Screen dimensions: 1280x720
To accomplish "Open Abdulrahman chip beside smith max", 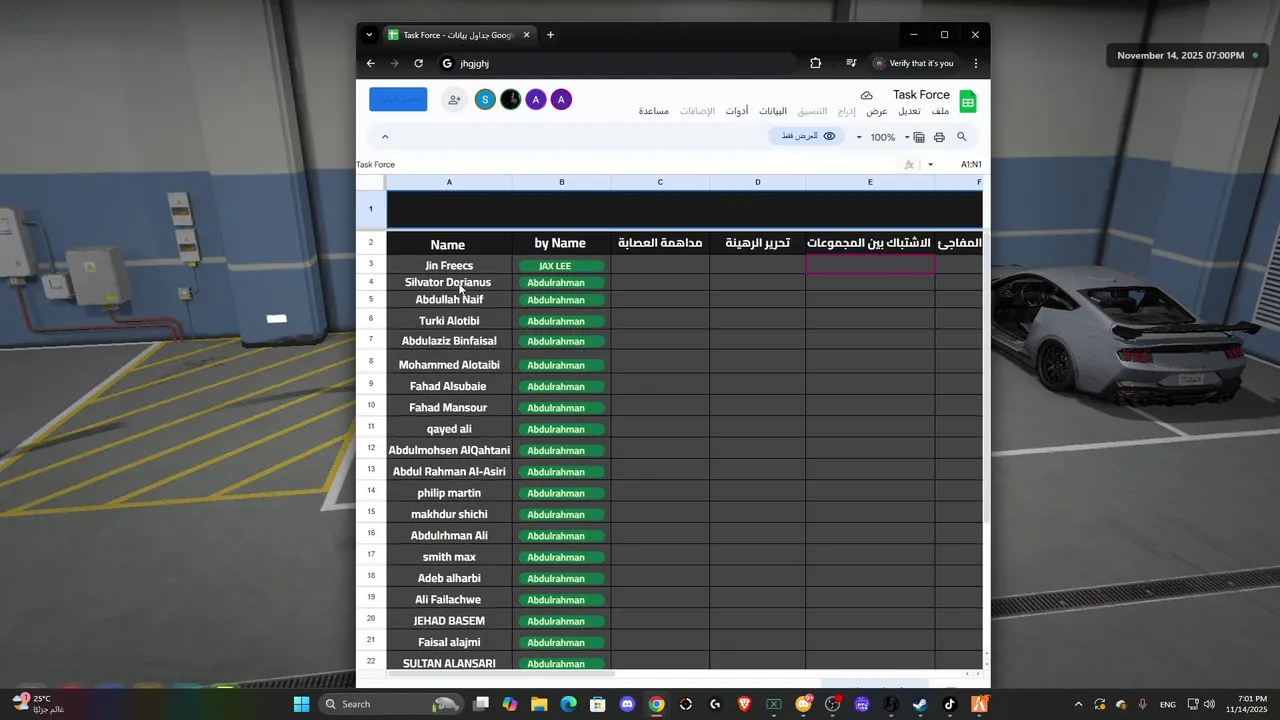I will pos(562,558).
